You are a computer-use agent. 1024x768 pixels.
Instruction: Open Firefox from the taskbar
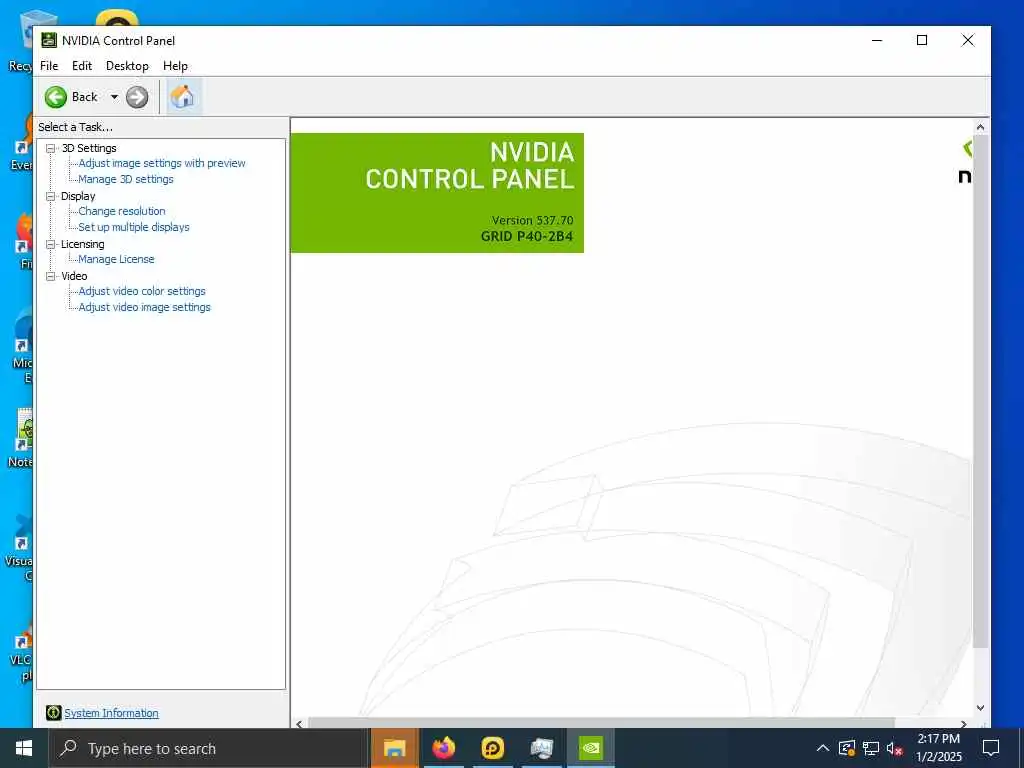tap(443, 748)
